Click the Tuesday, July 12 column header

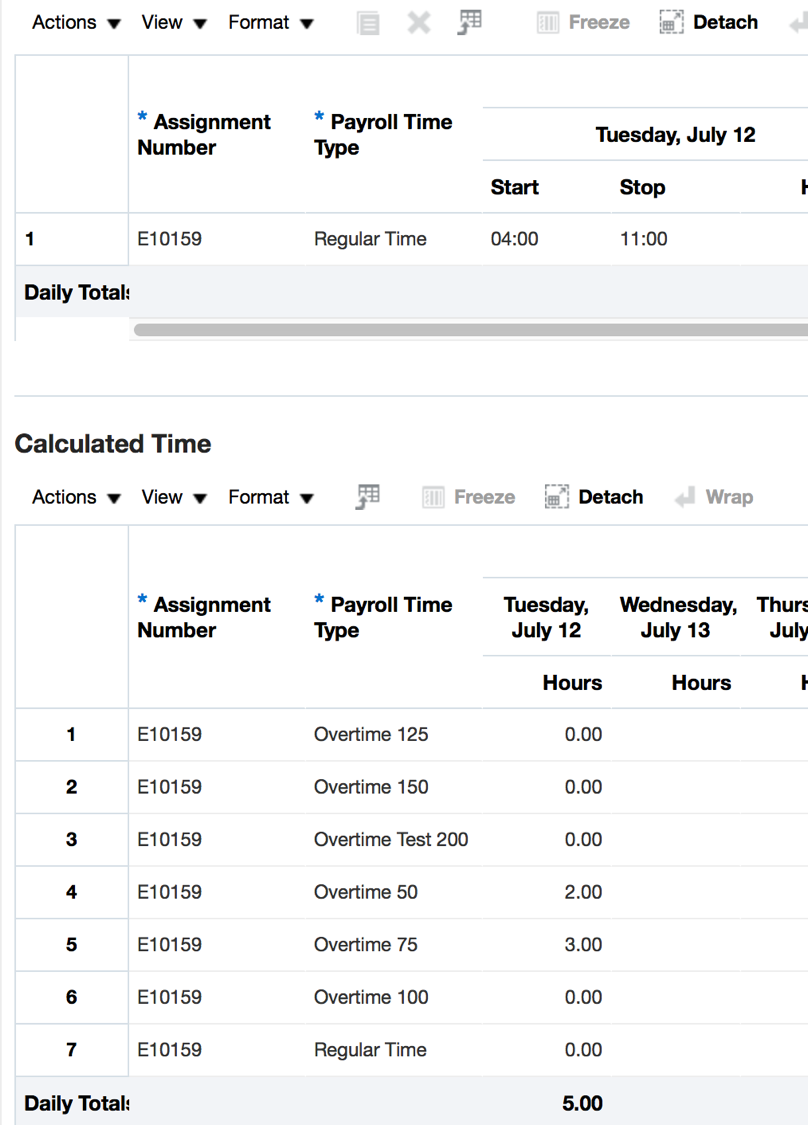(x=676, y=134)
